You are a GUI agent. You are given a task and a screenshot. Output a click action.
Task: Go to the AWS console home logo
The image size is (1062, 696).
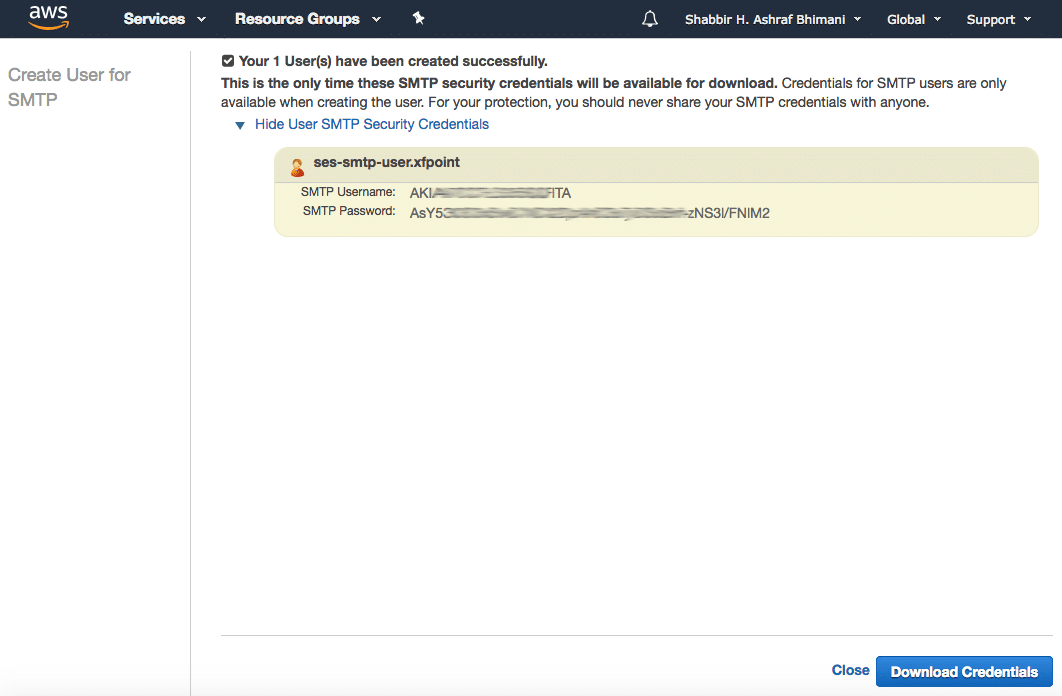(x=49, y=18)
